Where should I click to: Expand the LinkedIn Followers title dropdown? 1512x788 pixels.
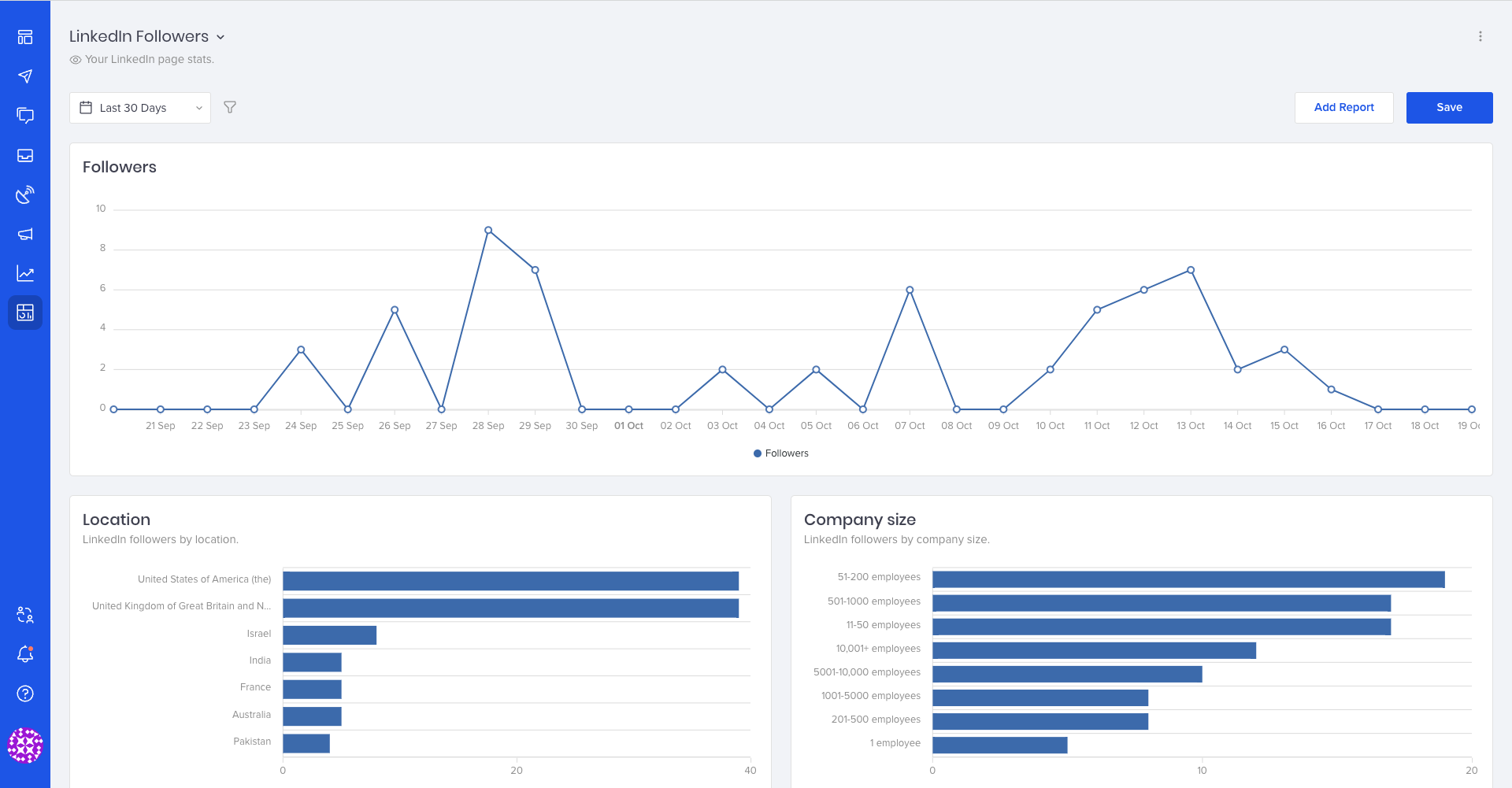tap(220, 36)
